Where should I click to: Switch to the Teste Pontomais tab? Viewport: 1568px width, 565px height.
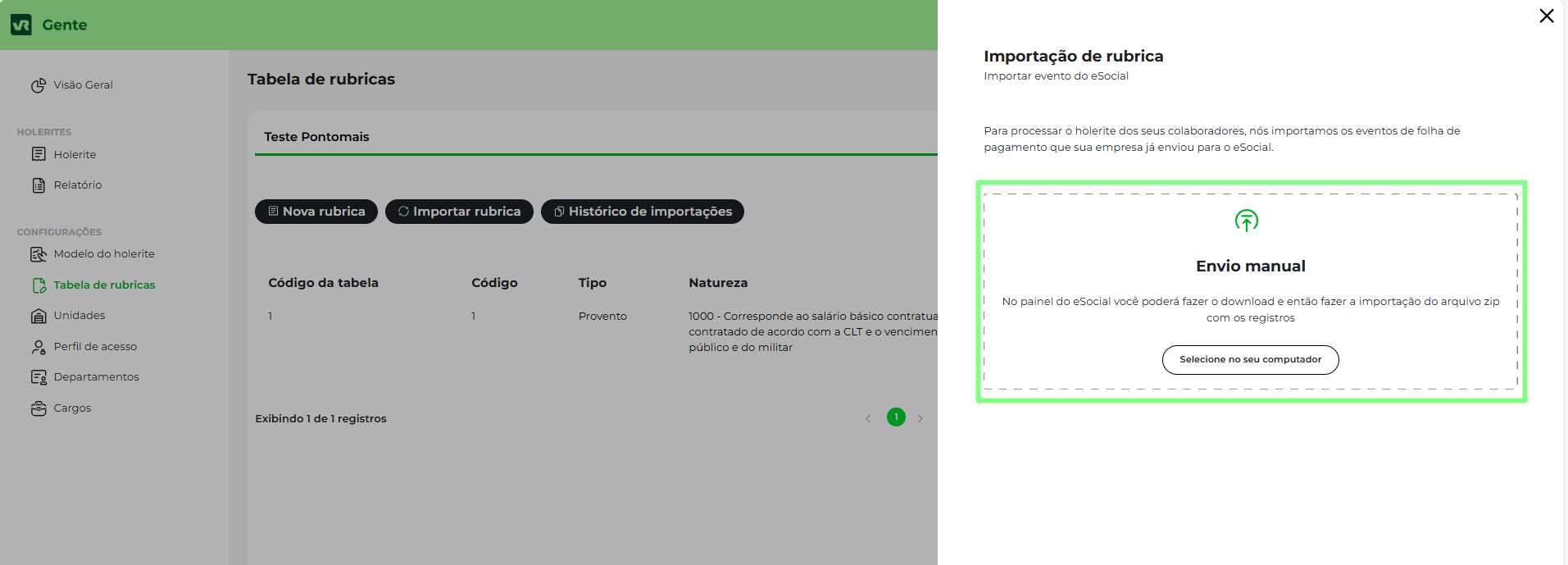pyautogui.click(x=316, y=137)
